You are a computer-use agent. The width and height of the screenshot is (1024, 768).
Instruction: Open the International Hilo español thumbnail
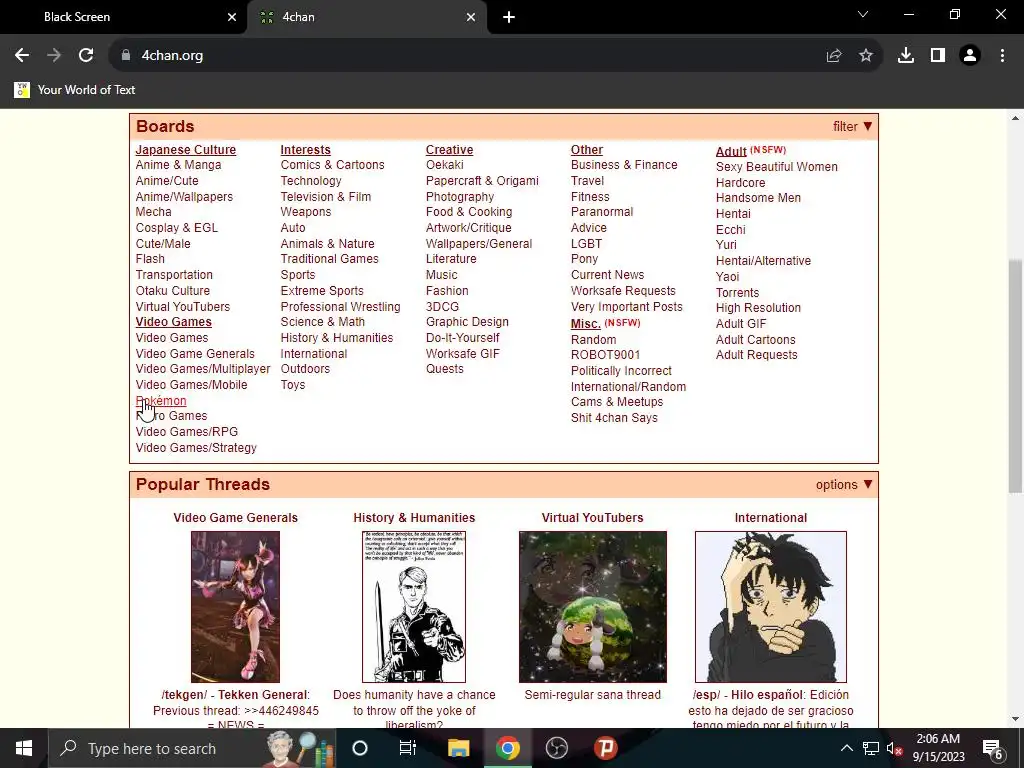(771, 607)
